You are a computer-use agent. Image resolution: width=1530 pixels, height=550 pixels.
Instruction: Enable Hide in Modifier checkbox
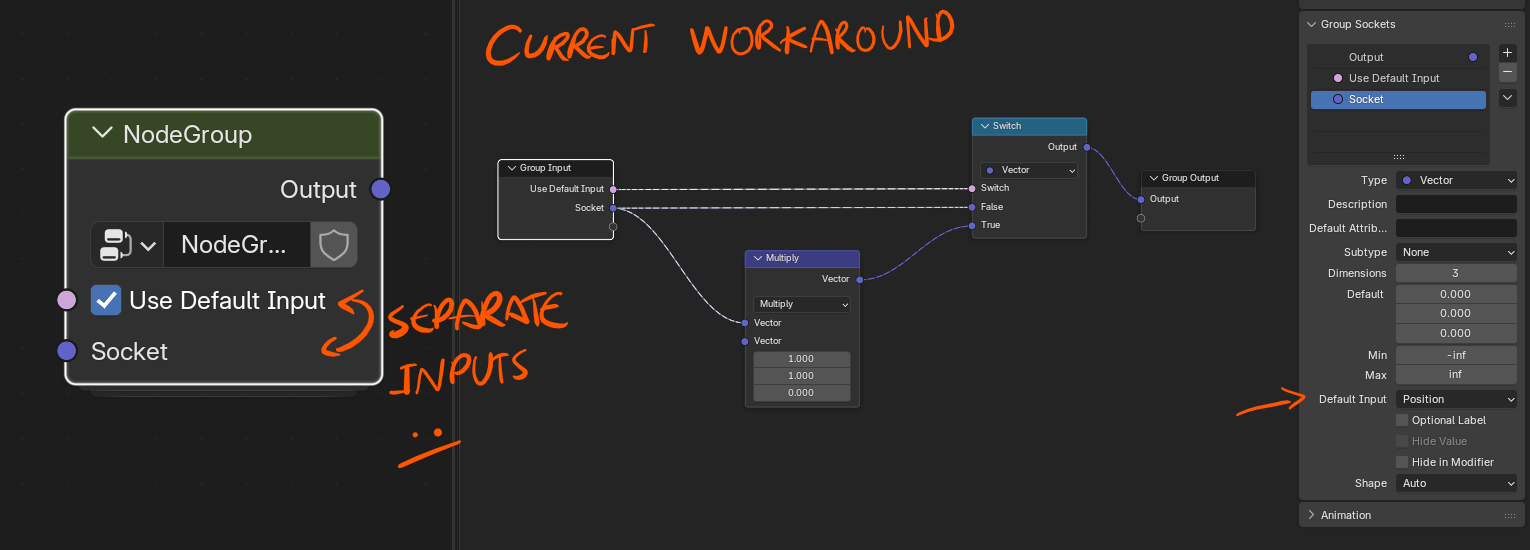point(1402,462)
